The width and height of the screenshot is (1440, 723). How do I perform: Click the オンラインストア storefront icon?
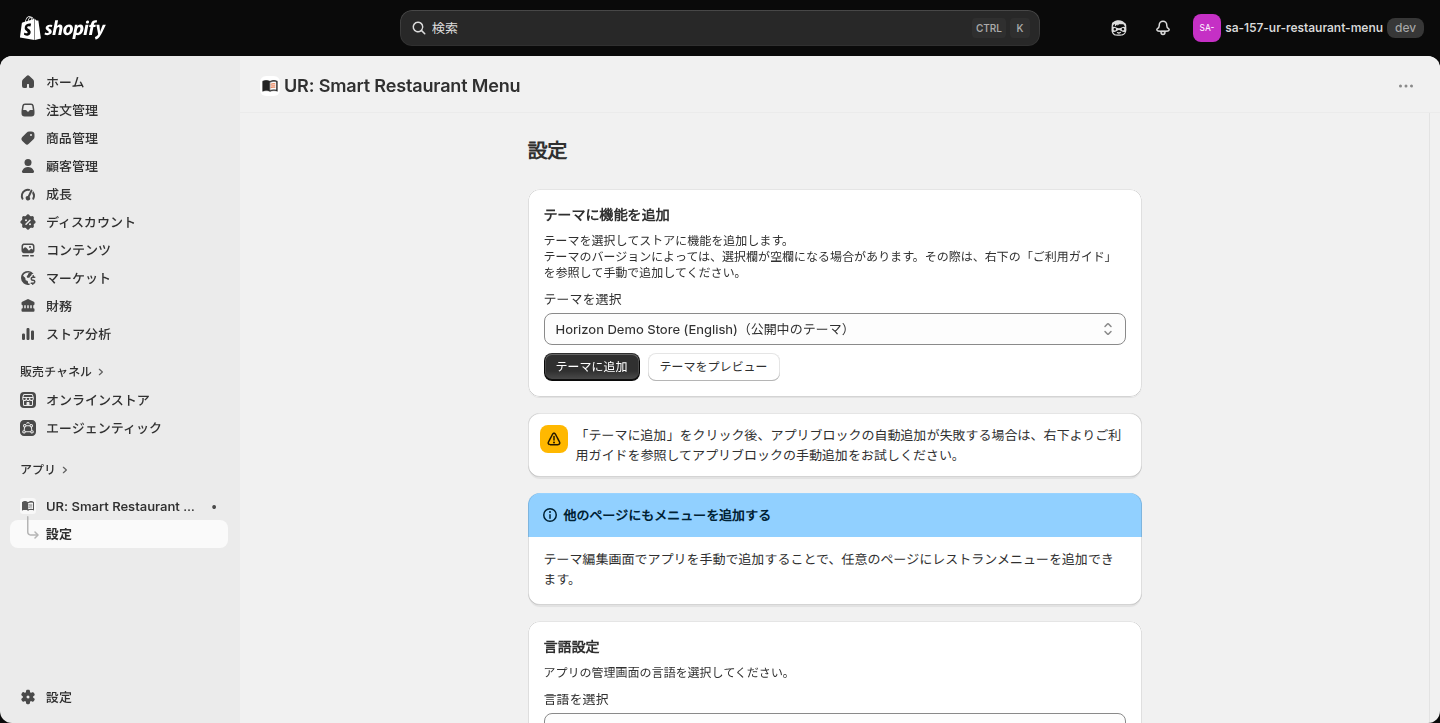point(28,400)
